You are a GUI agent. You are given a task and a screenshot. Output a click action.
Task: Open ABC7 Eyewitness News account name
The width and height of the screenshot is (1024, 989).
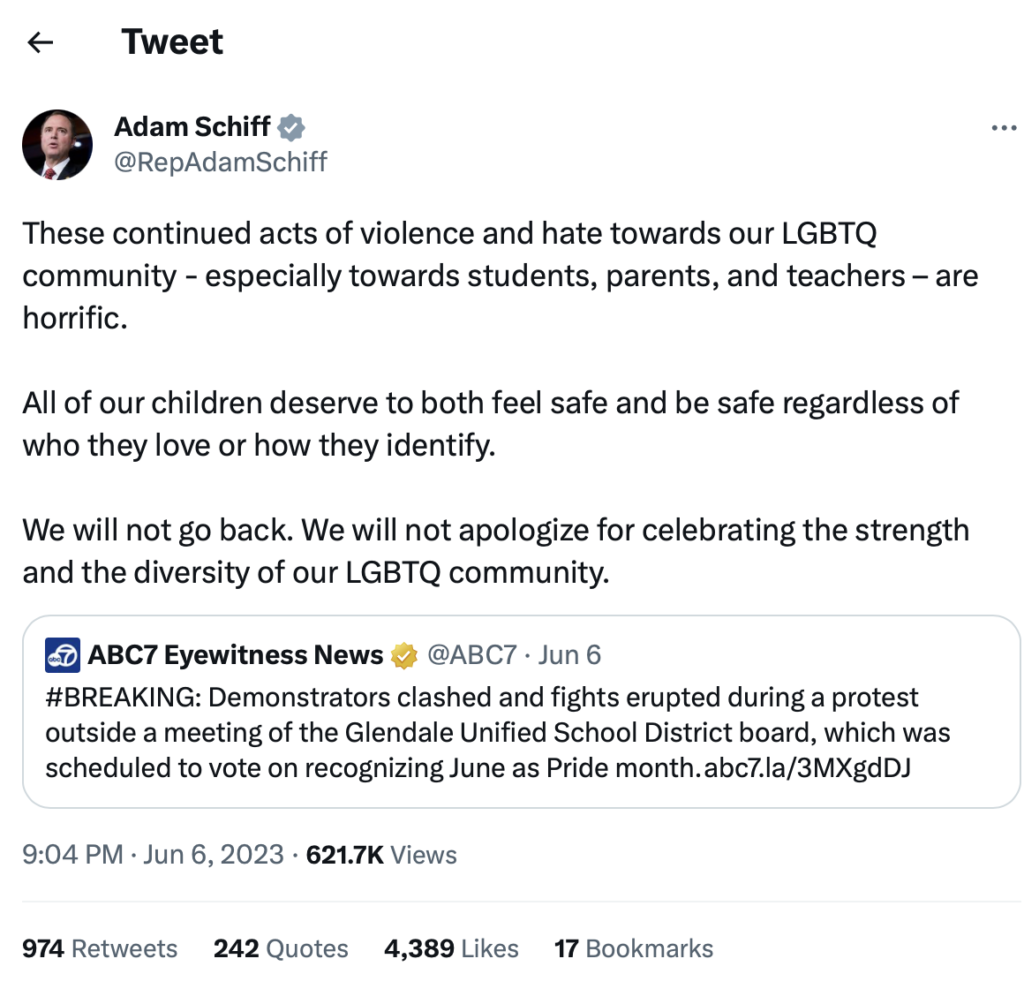tap(236, 656)
